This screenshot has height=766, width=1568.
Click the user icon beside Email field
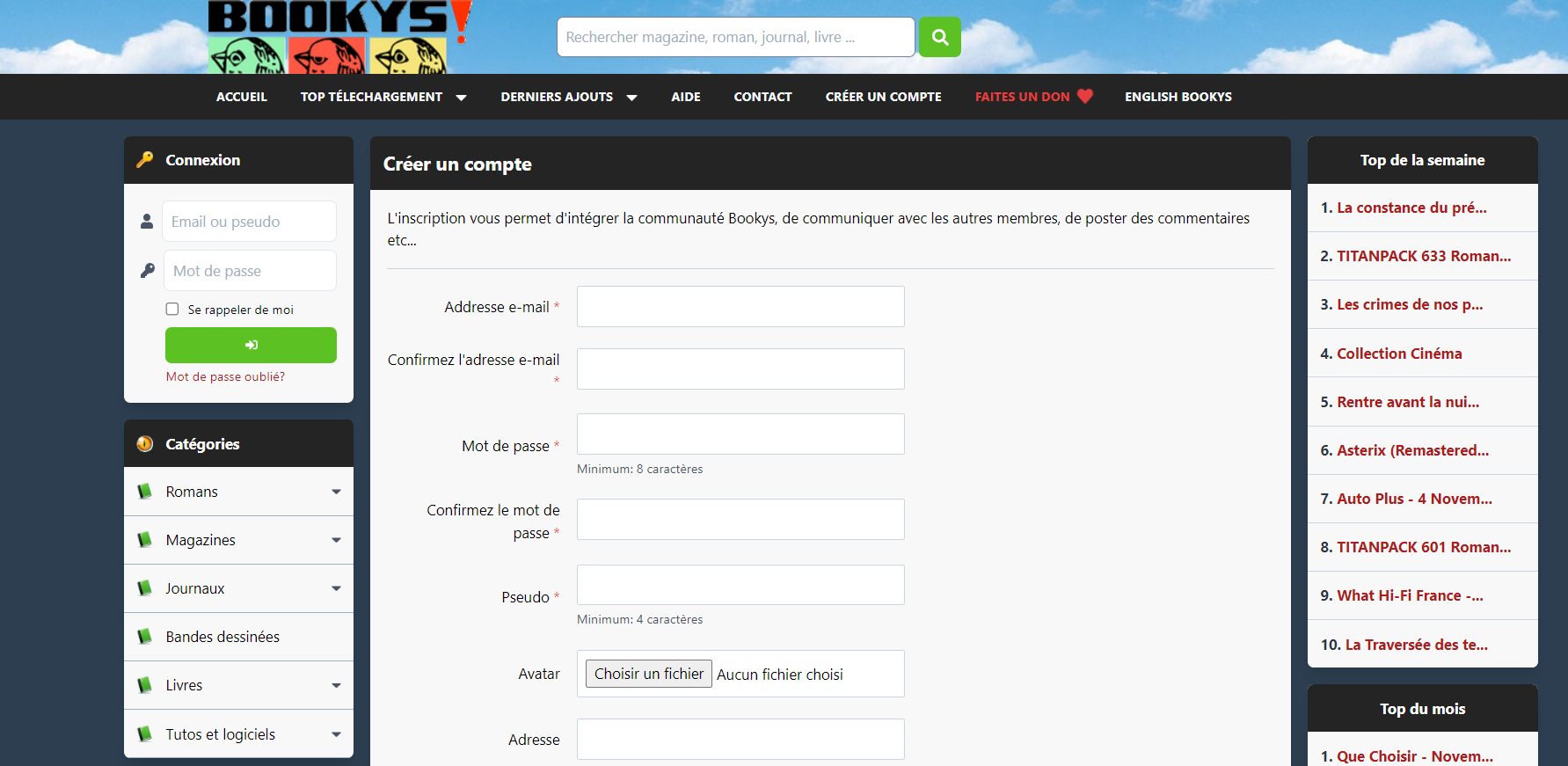(147, 222)
